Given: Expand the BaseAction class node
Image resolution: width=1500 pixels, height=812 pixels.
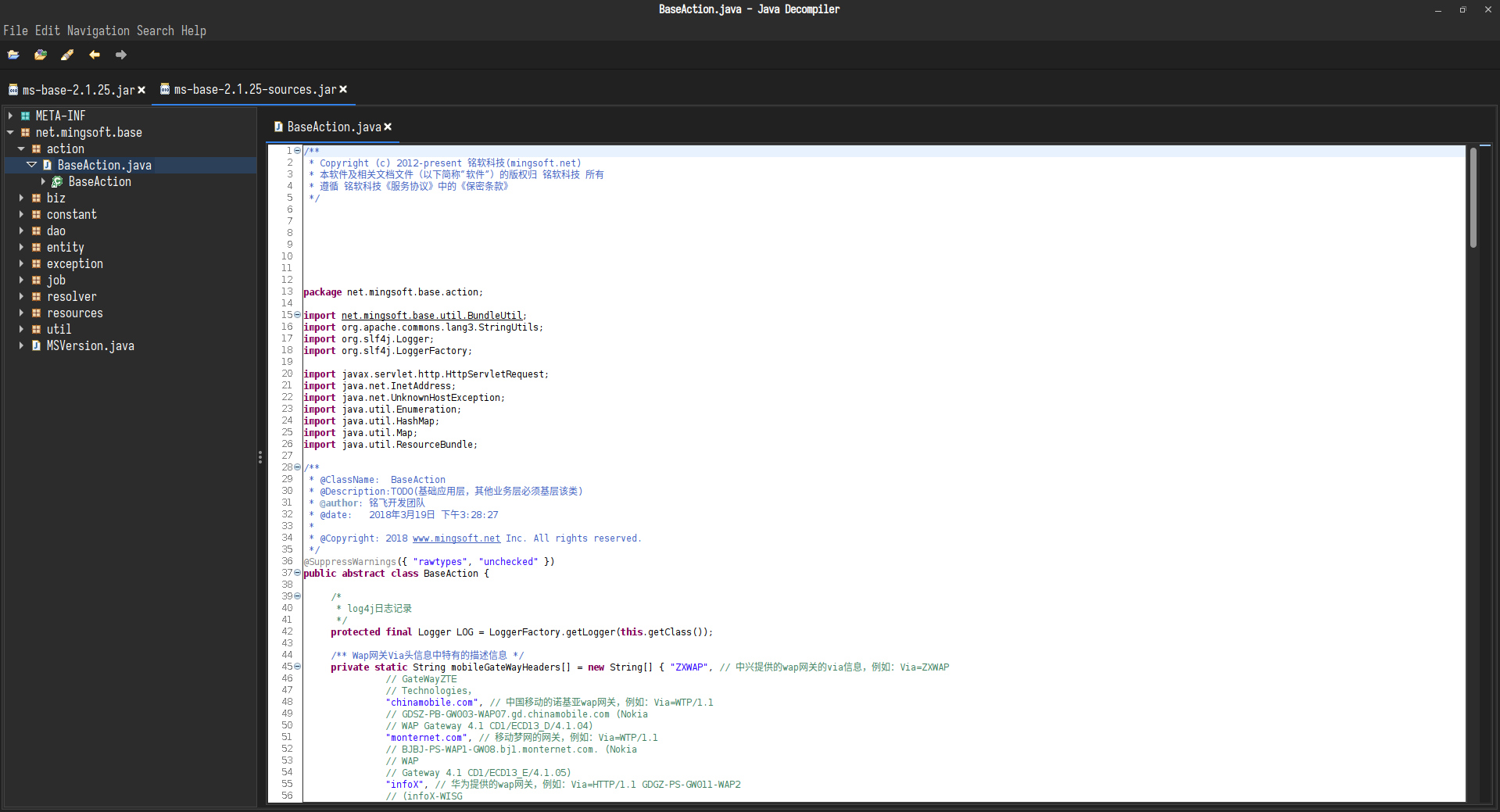Looking at the screenshot, I should (x=43, y=181).
